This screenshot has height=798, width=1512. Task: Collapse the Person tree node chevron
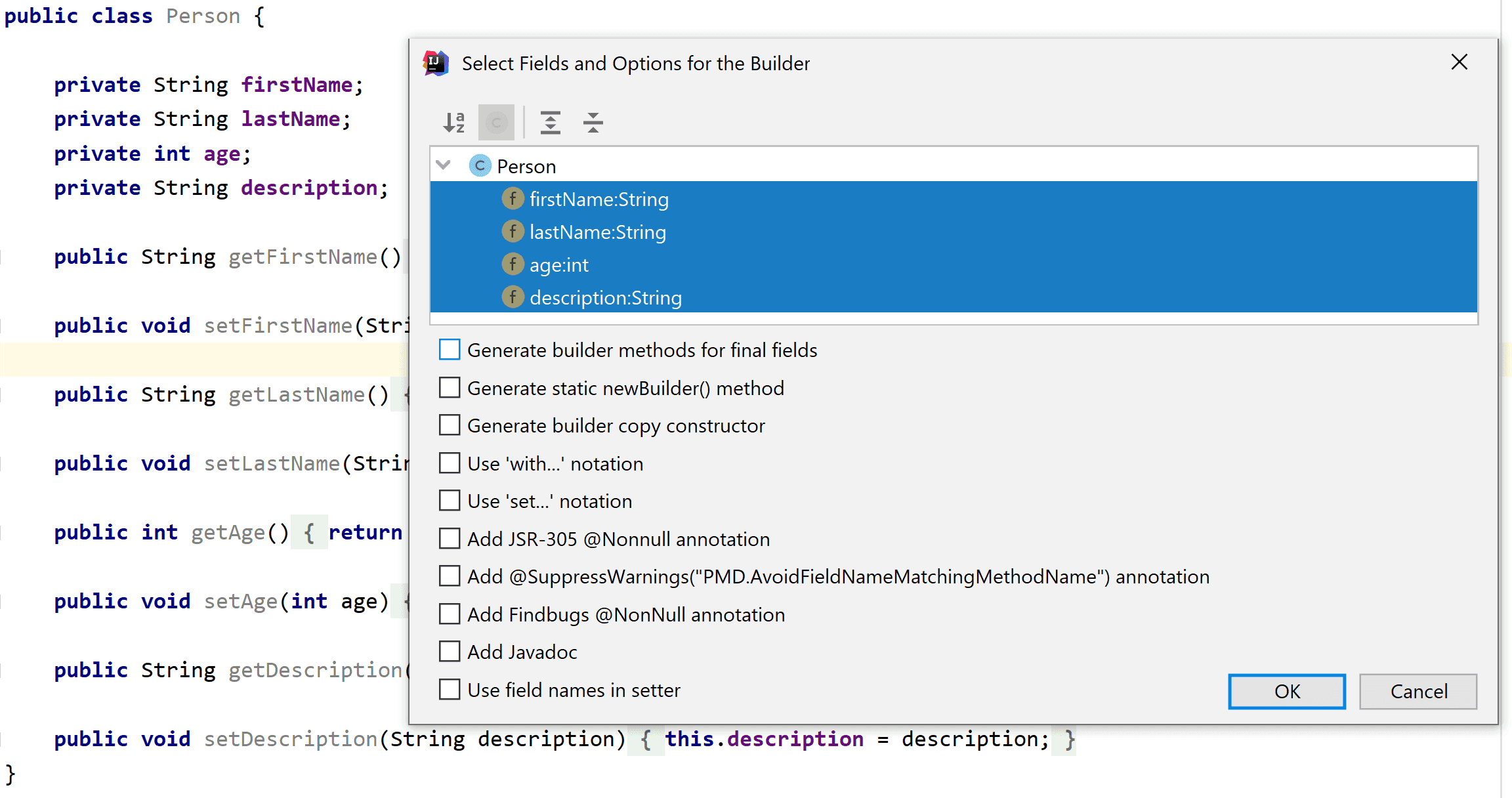pos(444,165)
